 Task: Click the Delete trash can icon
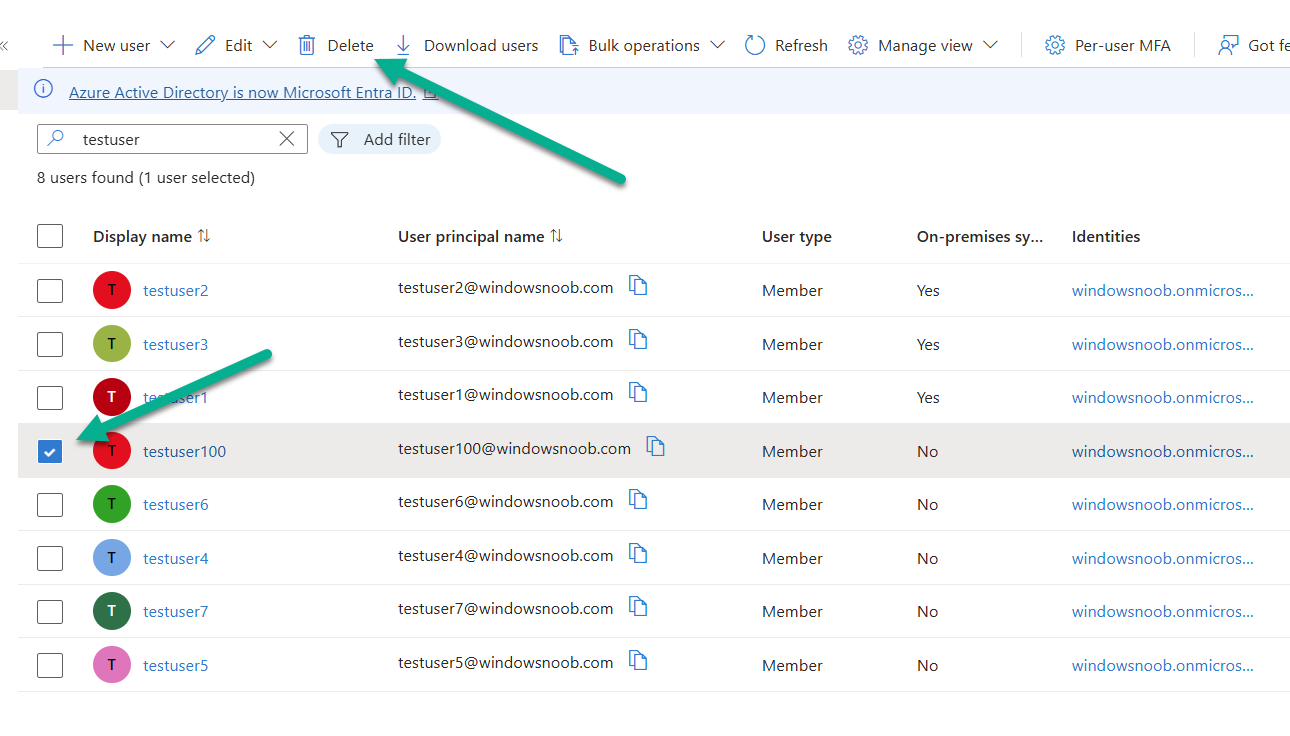tap(307, 45)
